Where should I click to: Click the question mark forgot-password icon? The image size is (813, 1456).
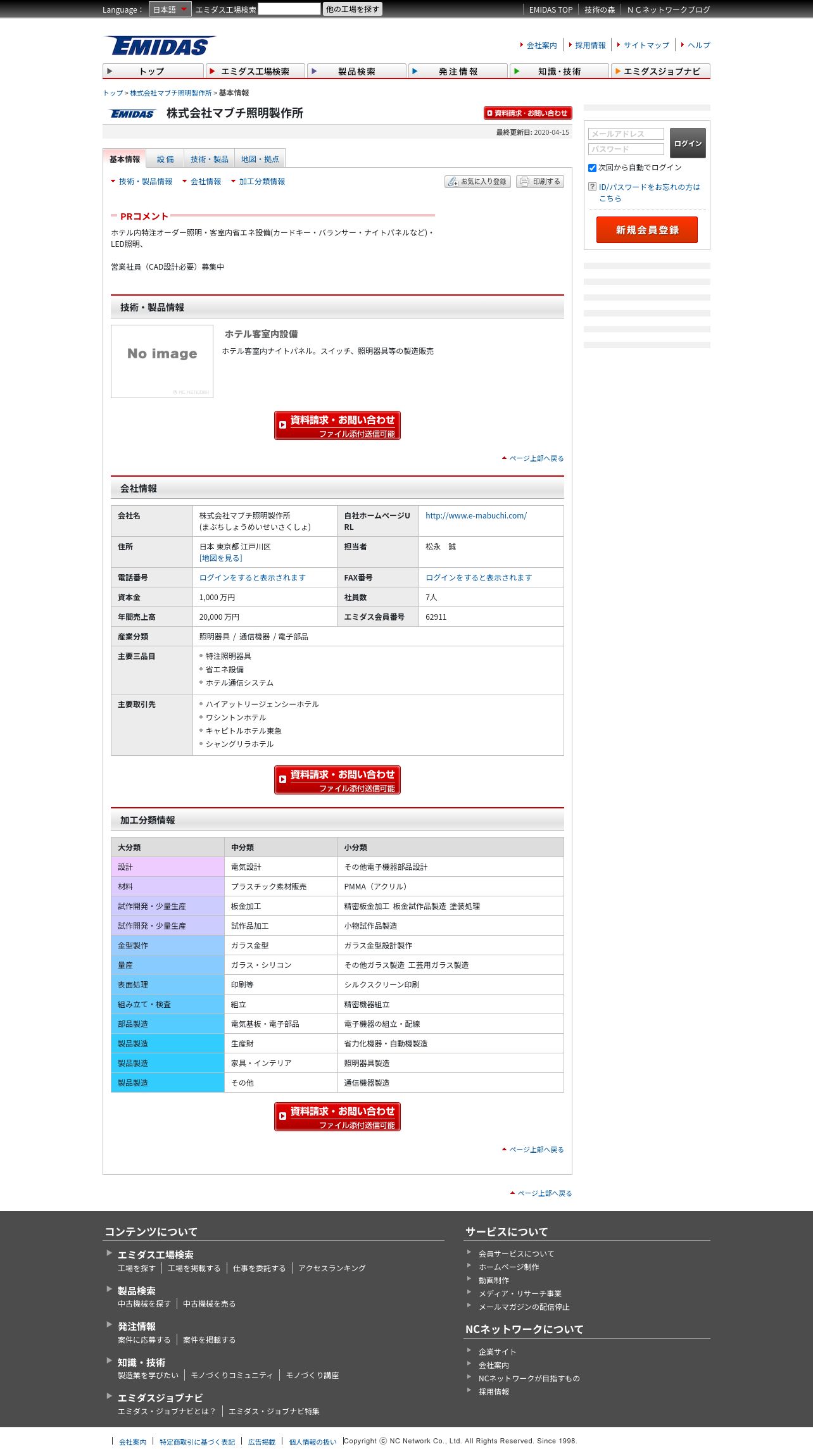tap(592, 187)
